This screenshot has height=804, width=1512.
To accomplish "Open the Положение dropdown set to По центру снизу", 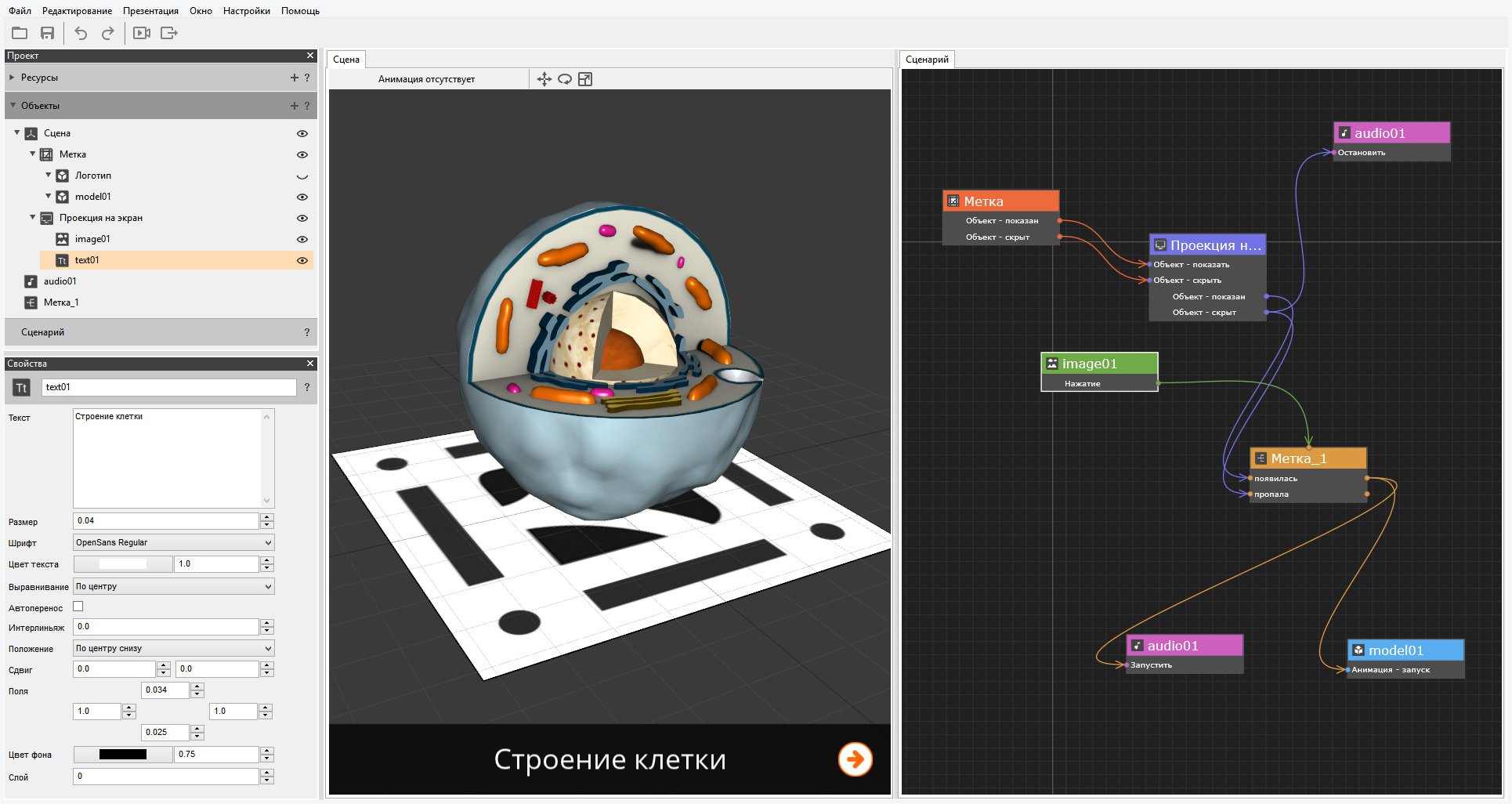I will [173, 648].
